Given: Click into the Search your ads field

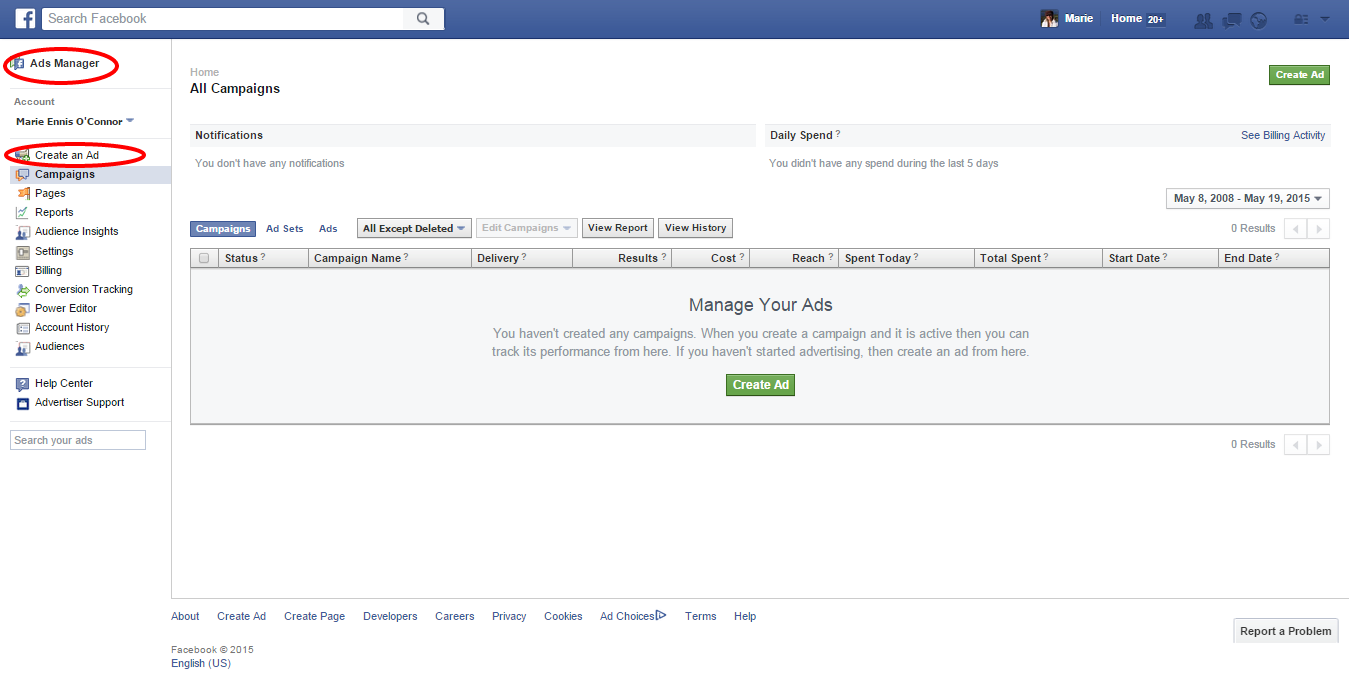Looking at the screenshot, I should coord(78,440).
